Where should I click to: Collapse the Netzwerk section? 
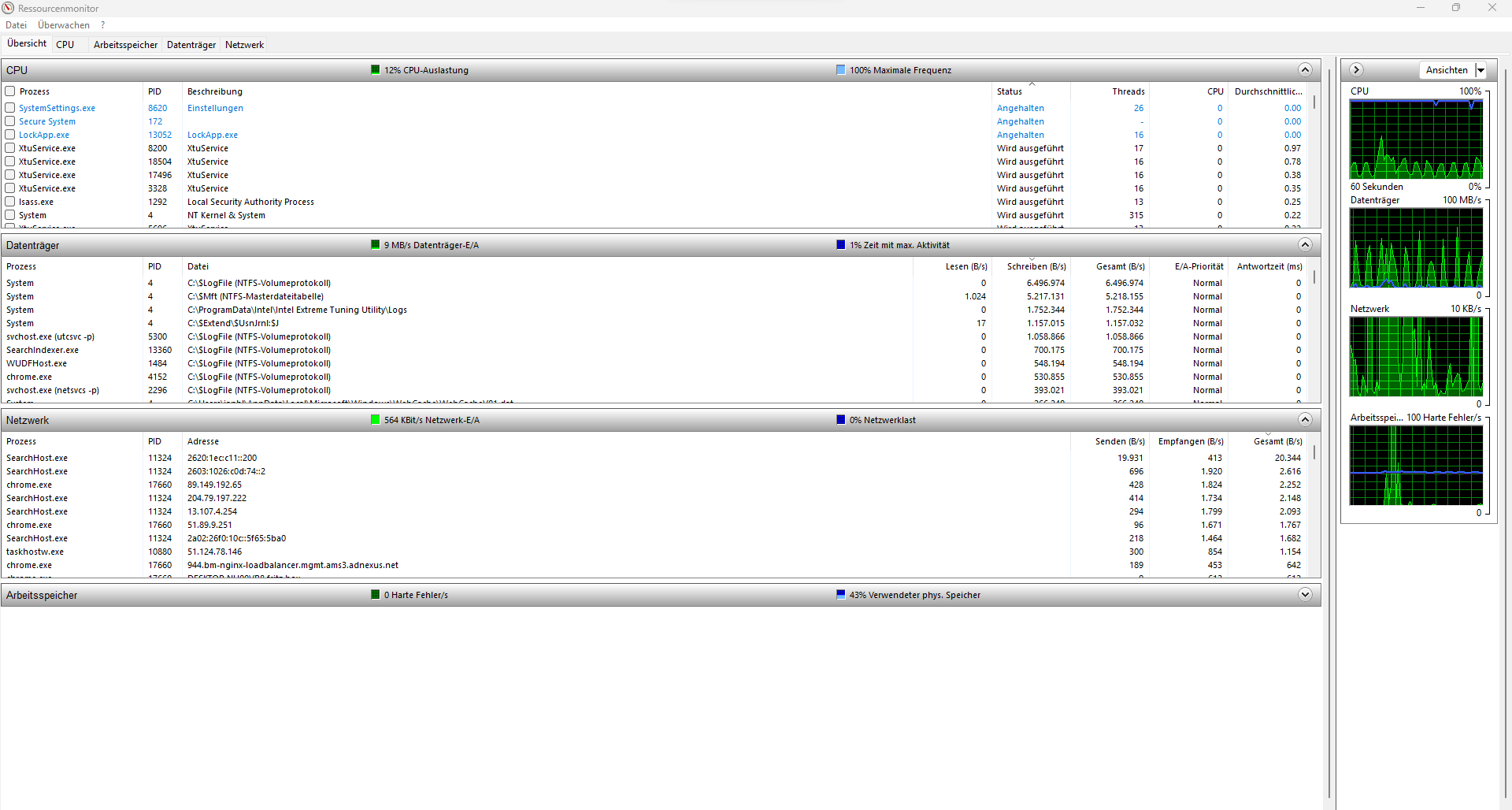1305,420
